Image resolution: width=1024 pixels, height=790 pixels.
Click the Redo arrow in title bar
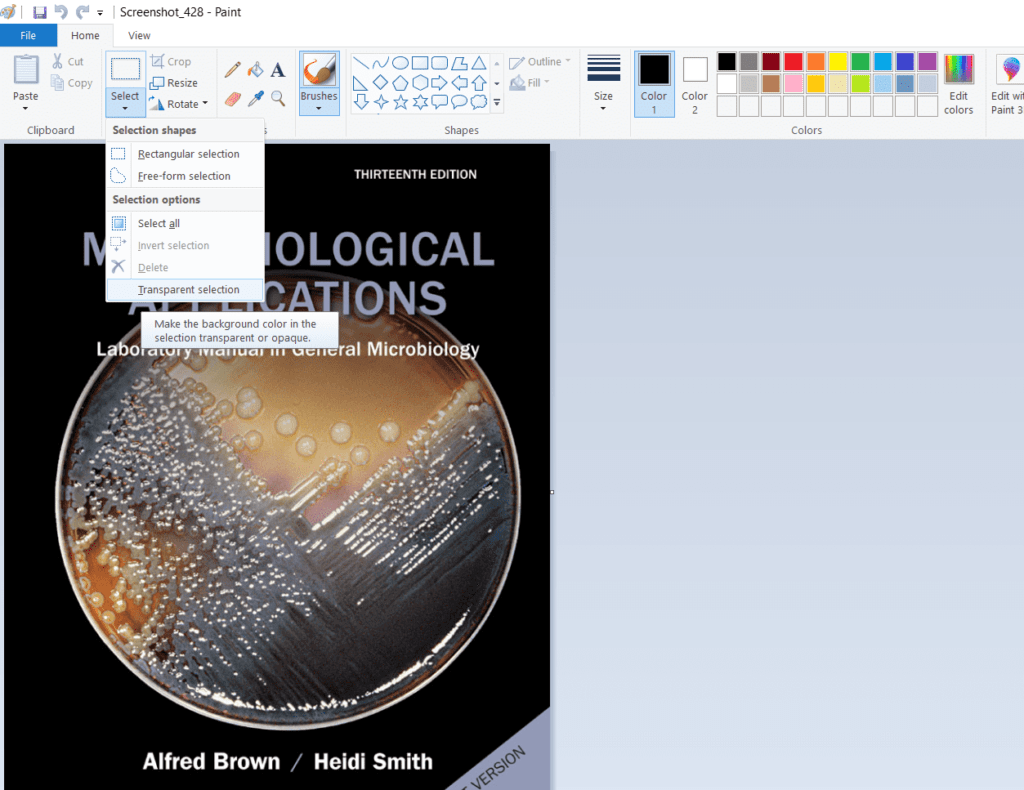(82, 12)
